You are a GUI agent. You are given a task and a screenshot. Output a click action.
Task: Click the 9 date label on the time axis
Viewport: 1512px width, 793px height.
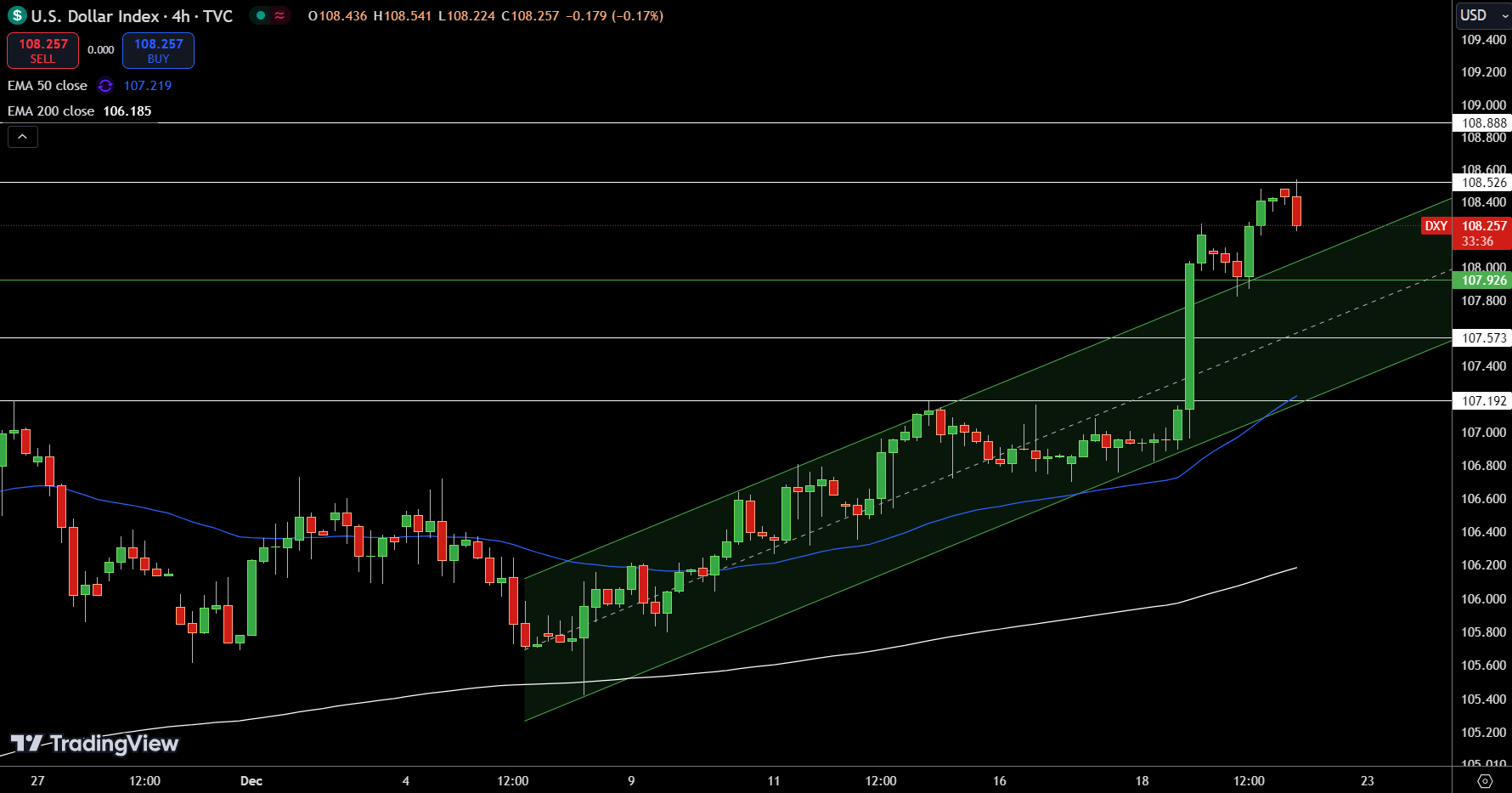[x=631, y=781]
